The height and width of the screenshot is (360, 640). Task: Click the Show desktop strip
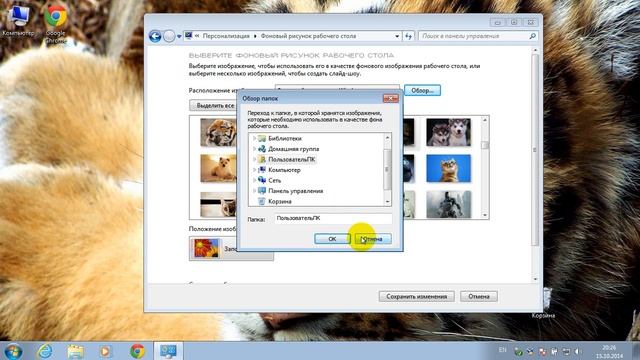click(636, 351)
